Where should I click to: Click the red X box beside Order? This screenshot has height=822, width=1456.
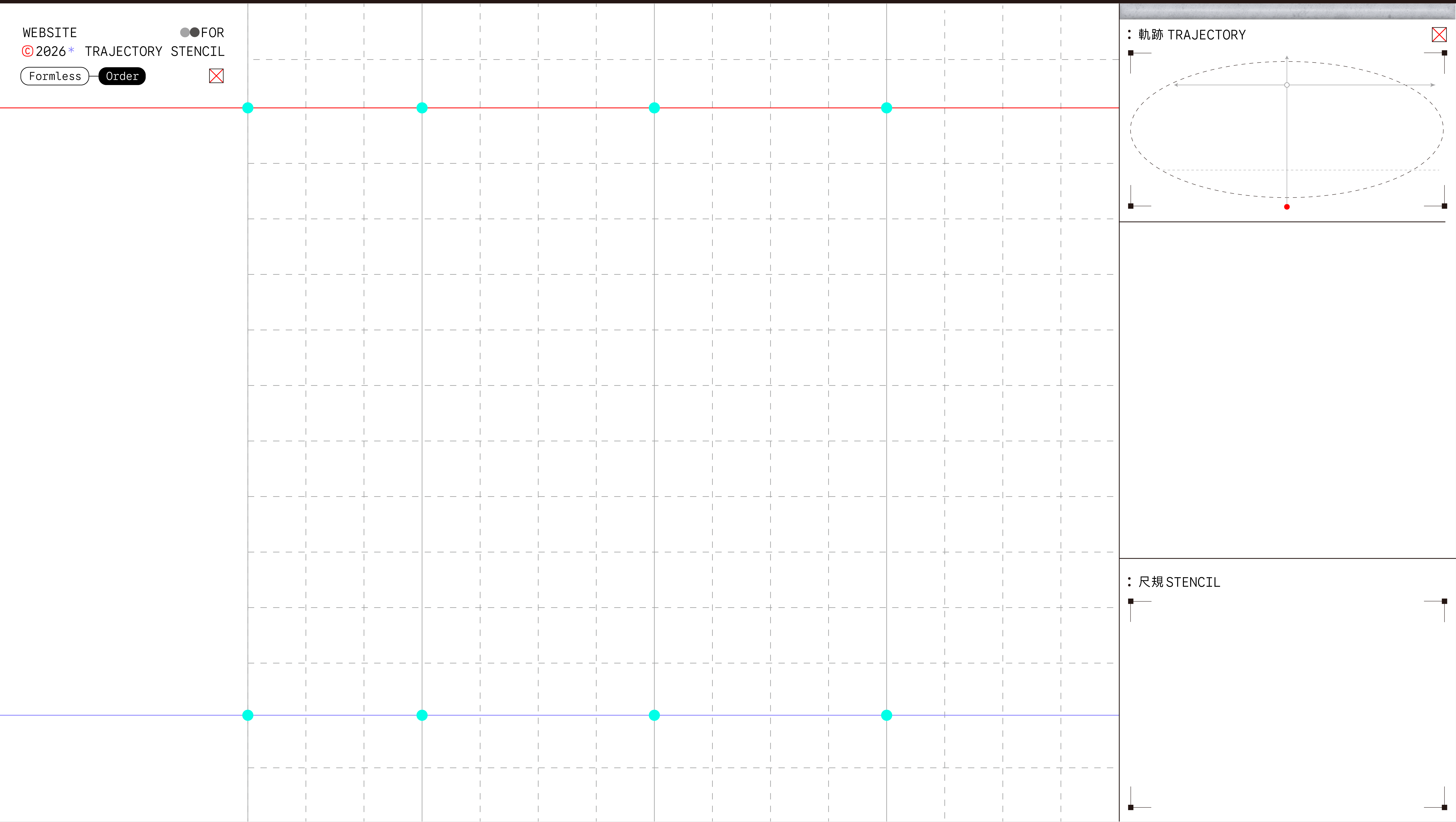point(216,76)
